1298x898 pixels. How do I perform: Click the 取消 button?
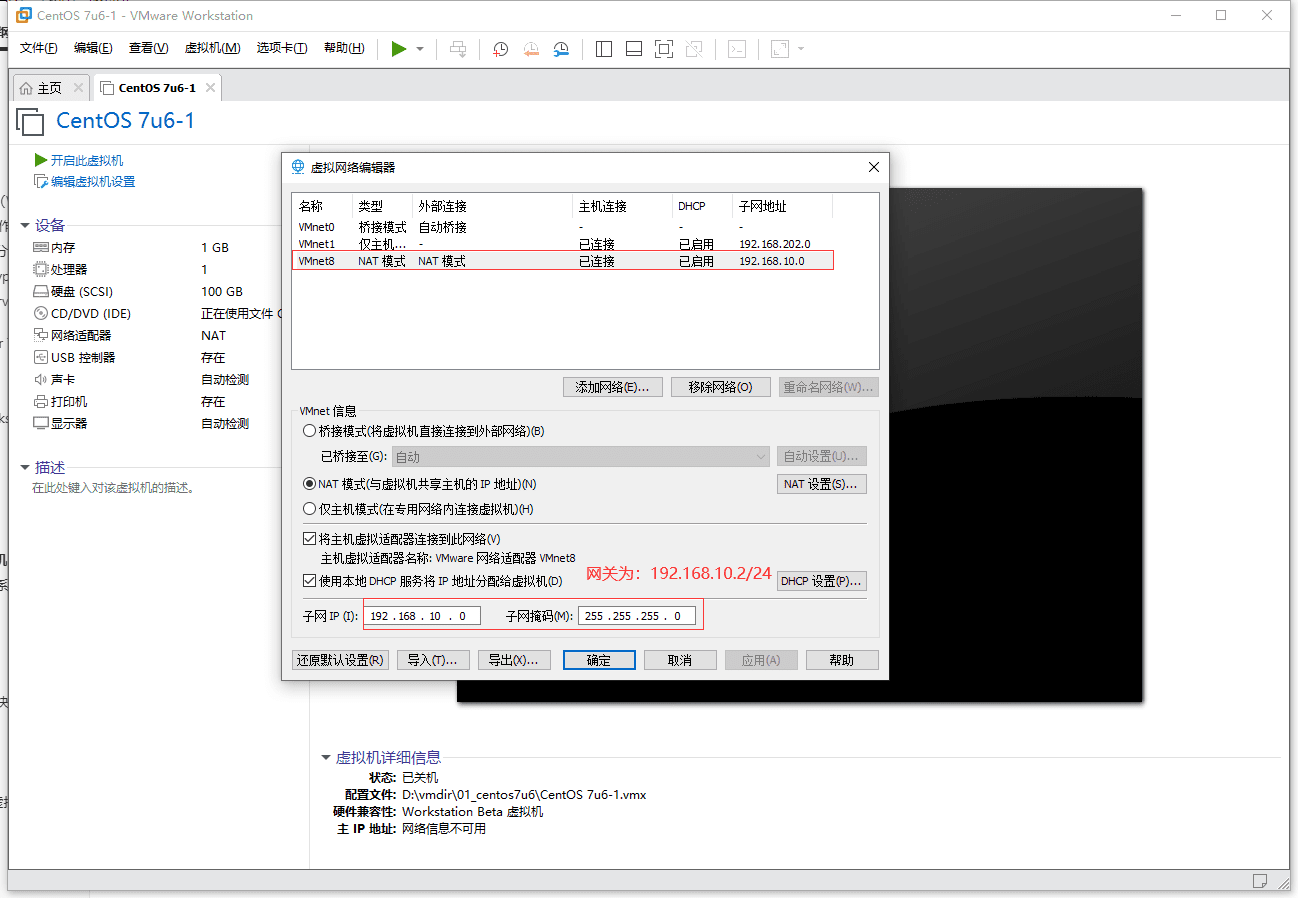680,660
